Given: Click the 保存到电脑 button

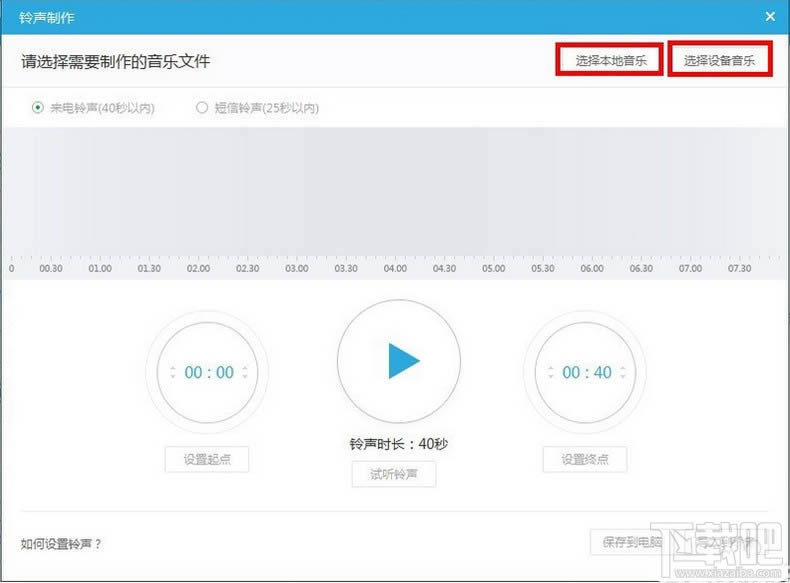Looking at the screenshot, I should (632, 542).
